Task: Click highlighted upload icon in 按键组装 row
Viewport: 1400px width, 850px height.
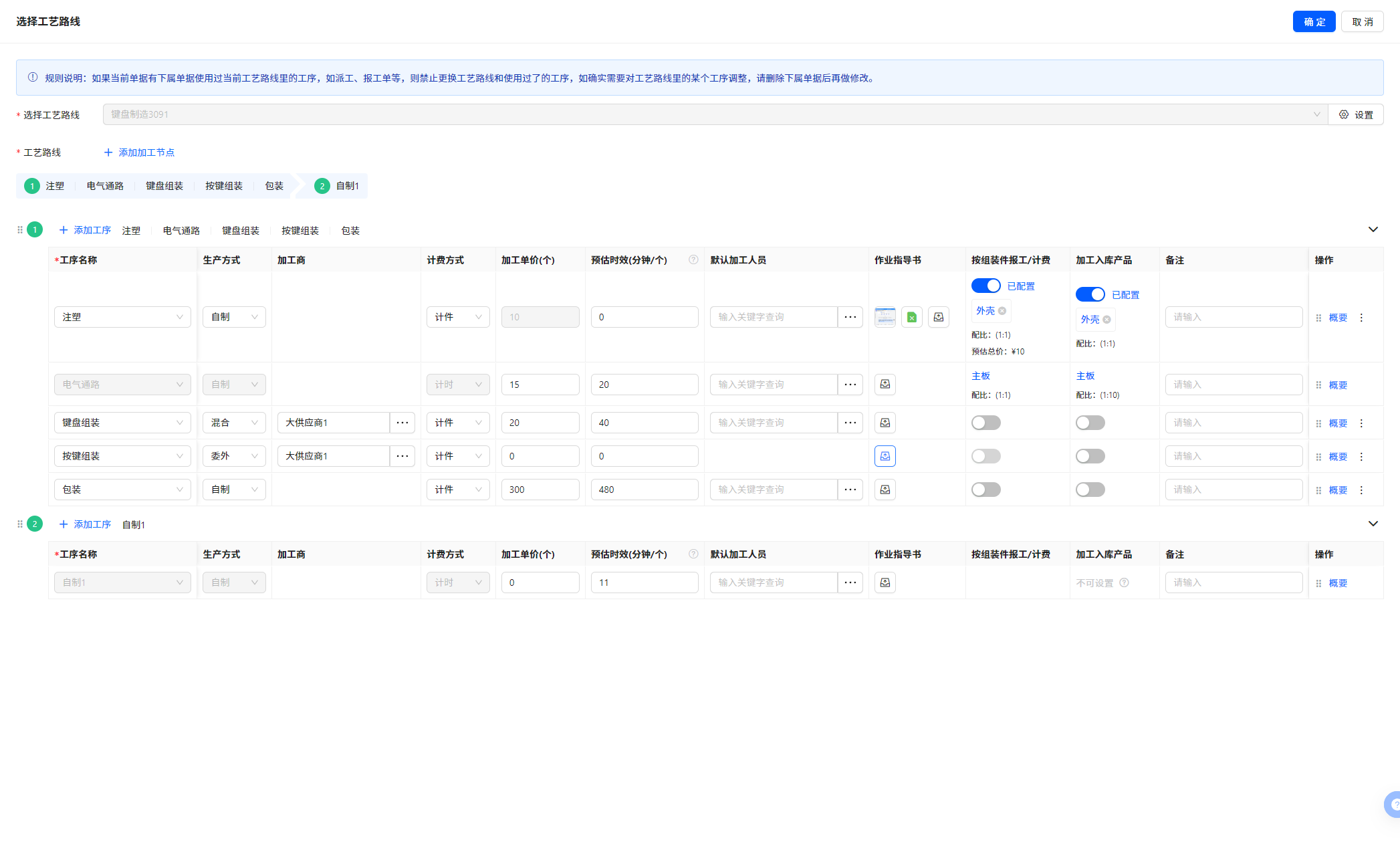Action: [x=885, y=456]
